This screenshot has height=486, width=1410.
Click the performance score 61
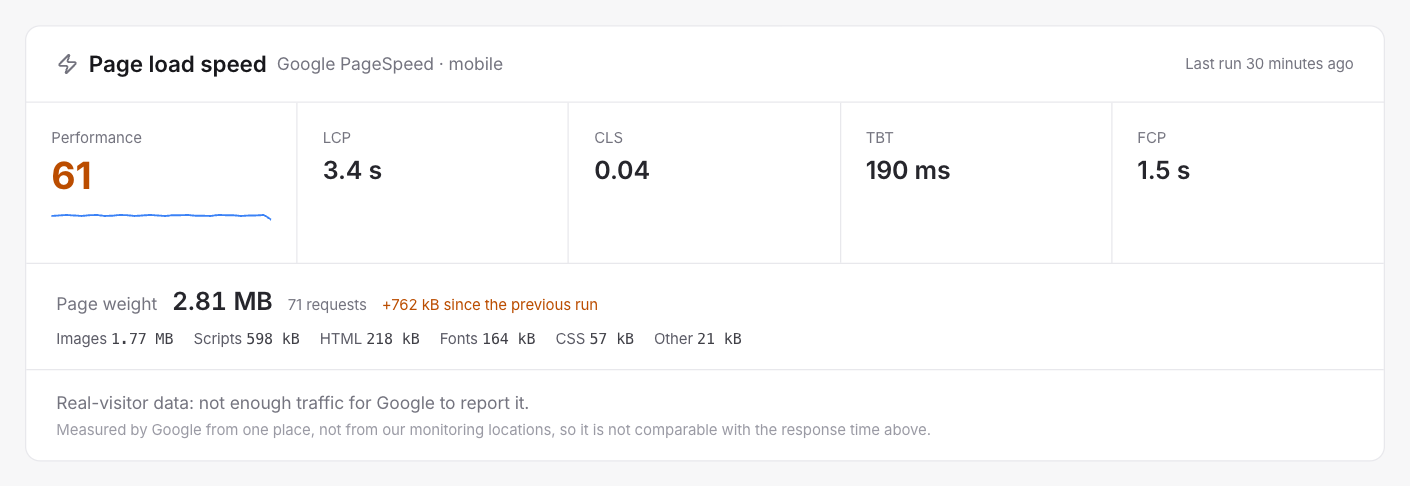pyautogui.click(x=72, y=176)
